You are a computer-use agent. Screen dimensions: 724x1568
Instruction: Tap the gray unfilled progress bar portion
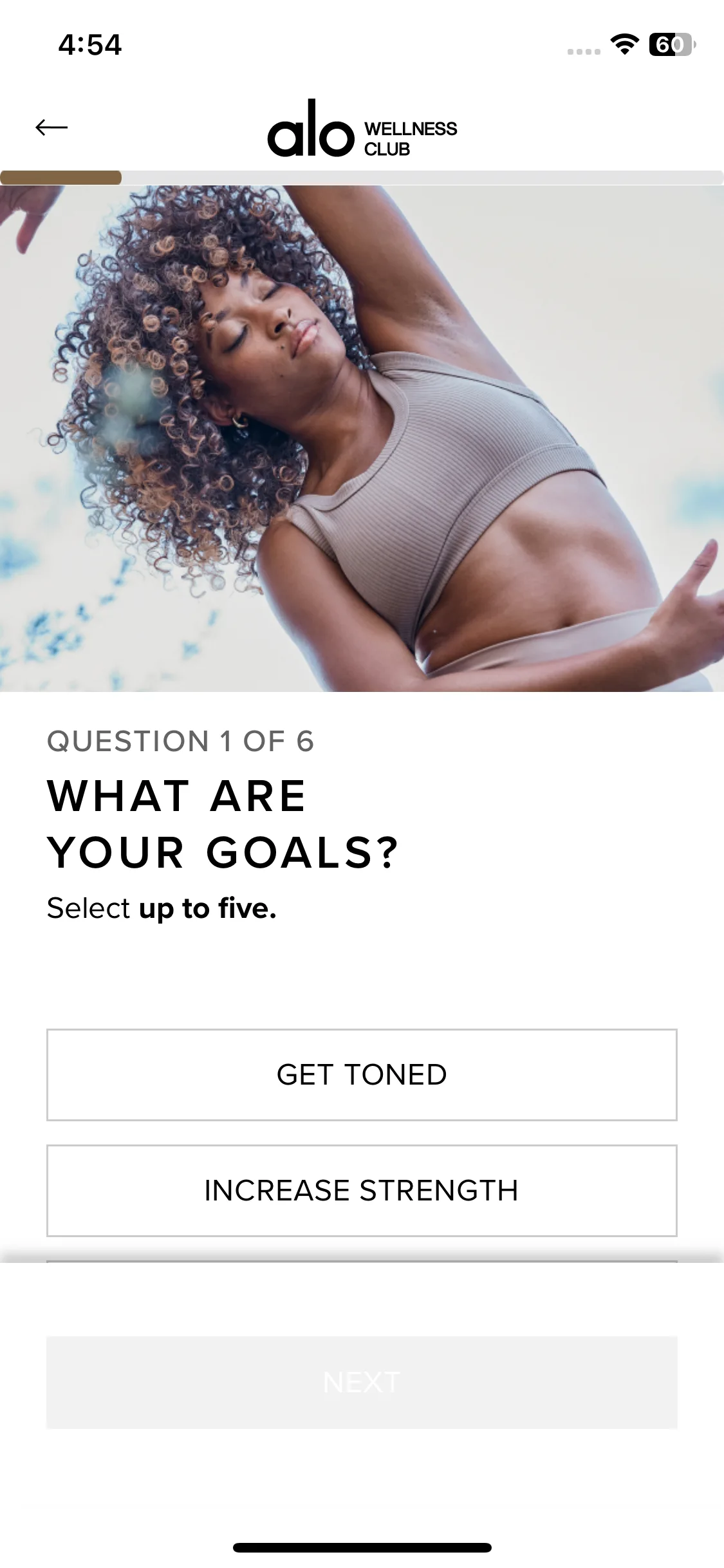(x=423, y=178)
